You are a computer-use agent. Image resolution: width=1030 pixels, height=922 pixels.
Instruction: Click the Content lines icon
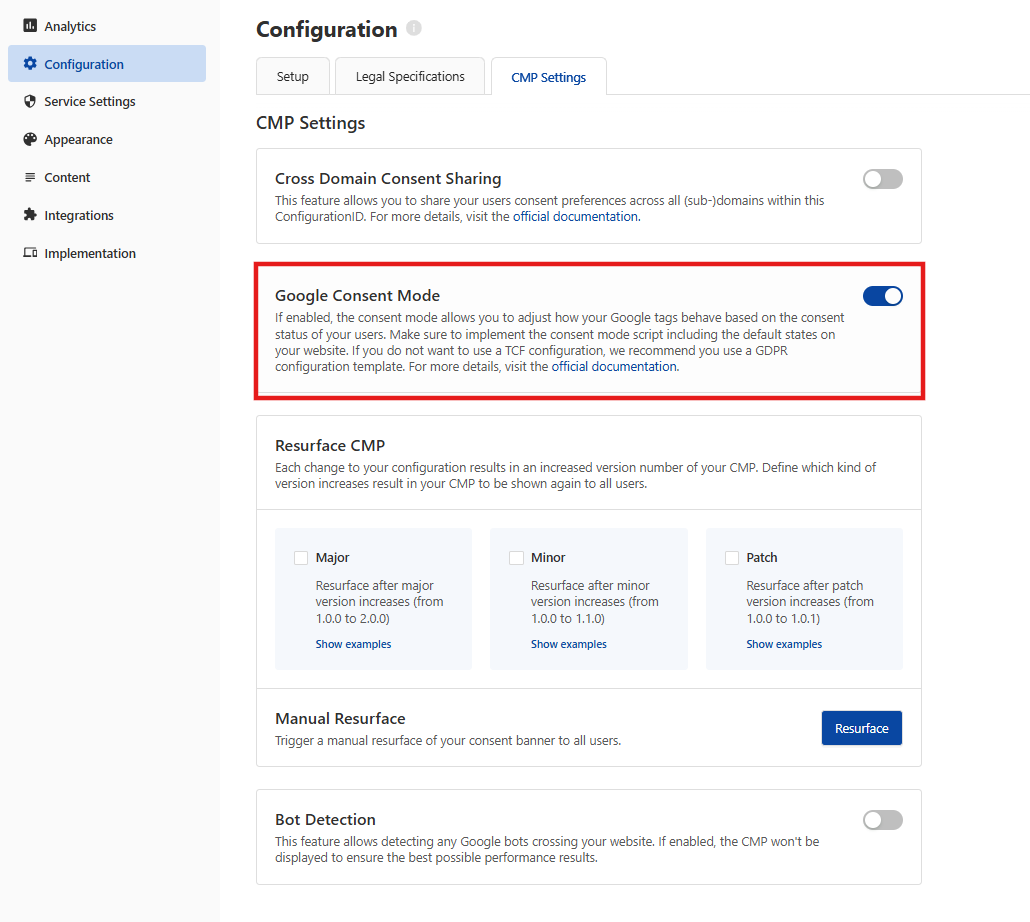(30, 177)
